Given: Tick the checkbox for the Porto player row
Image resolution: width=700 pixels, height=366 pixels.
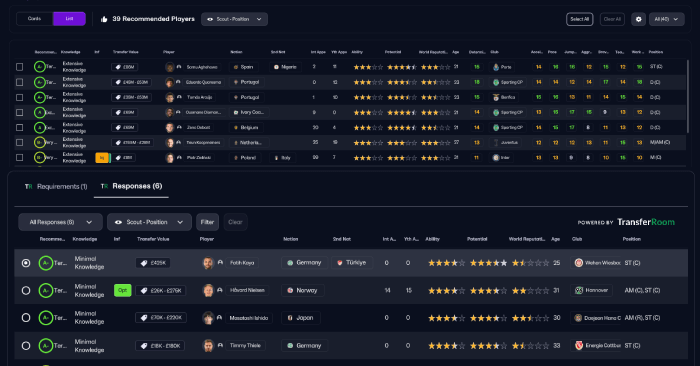Looking at the screenshot, I should [20, 67].
